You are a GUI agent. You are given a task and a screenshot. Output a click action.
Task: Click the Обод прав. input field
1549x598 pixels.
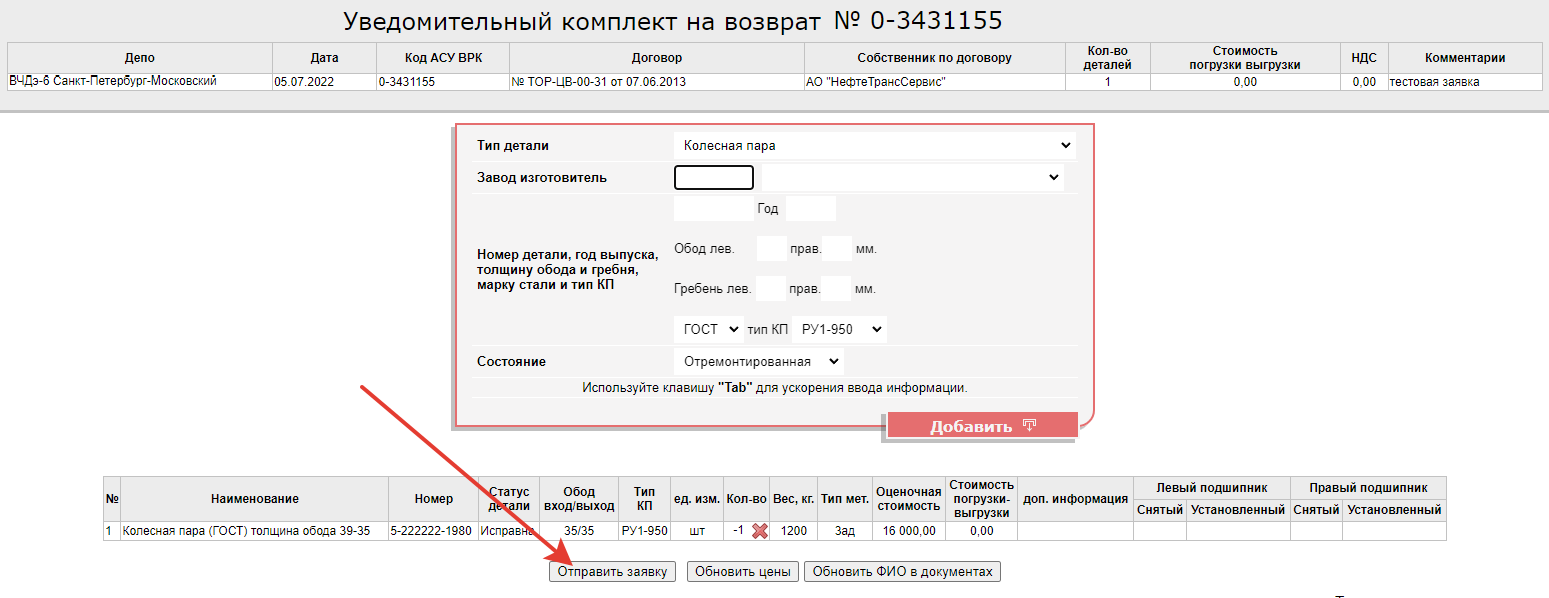coord(836,248)
